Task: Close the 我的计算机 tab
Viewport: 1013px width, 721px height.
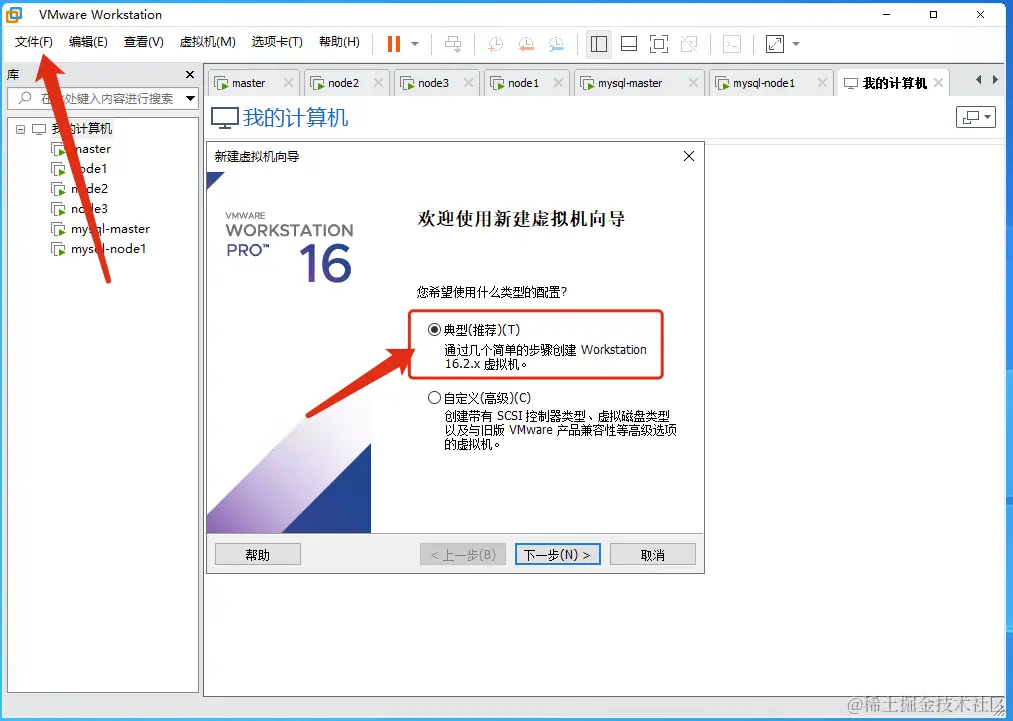Action: click(x=939, y=83)
